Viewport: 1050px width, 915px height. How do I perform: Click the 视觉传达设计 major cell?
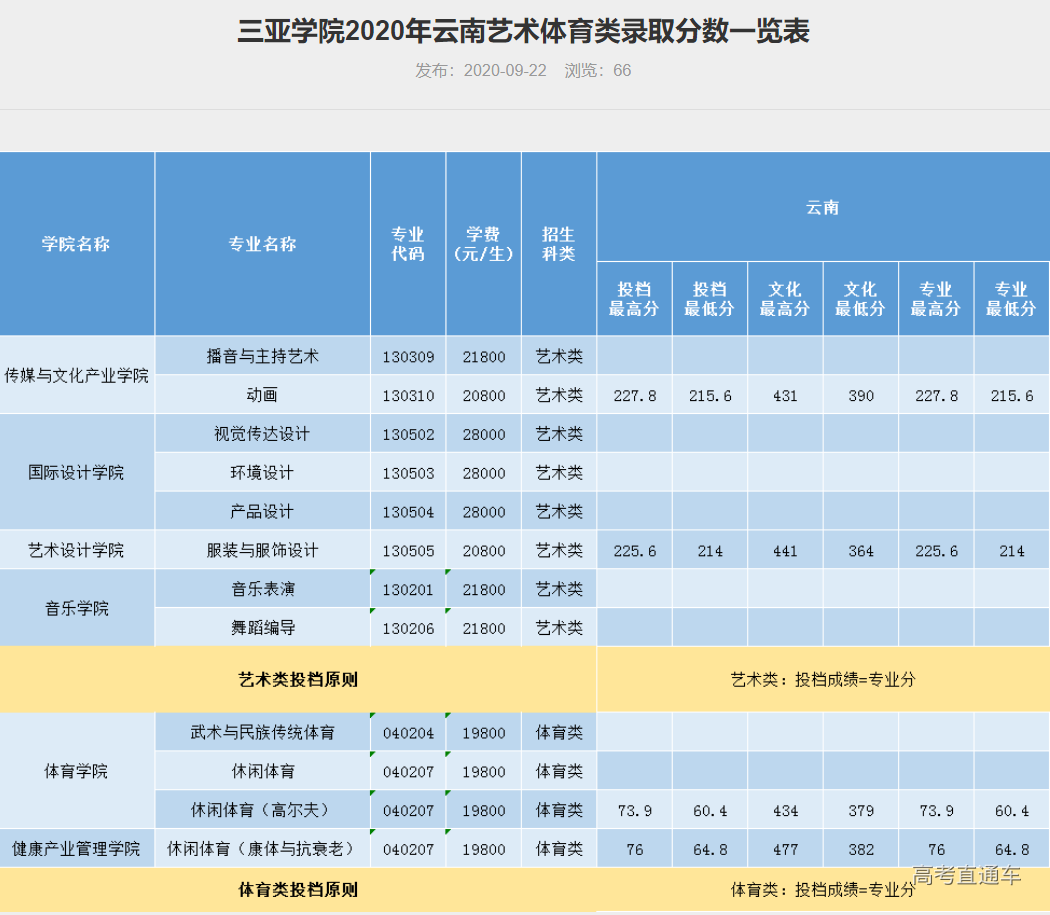click(262, 433)
